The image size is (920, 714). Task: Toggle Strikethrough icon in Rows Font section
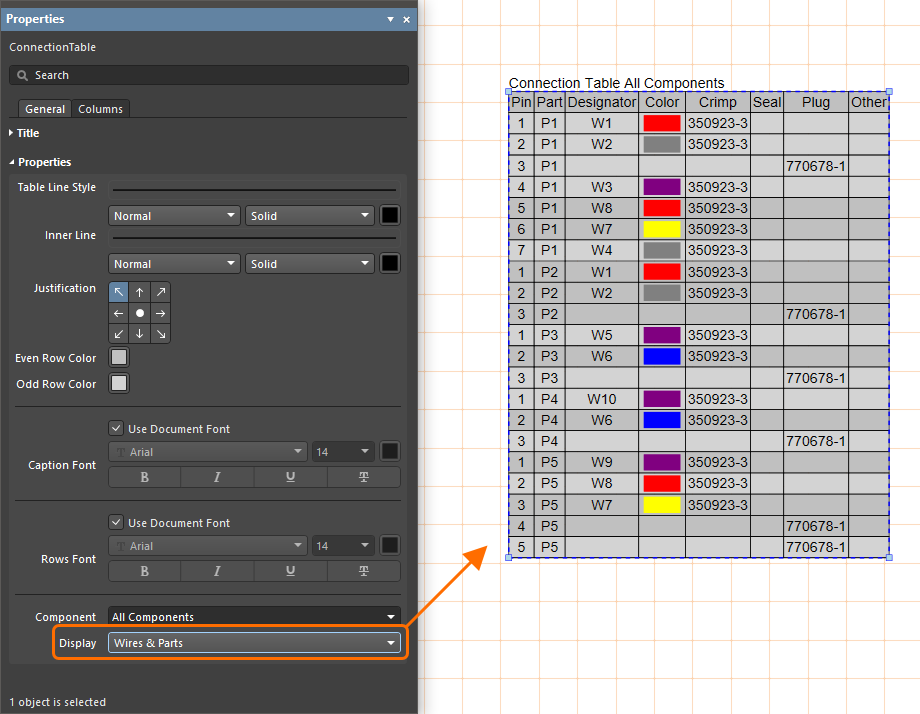(363, 571)
